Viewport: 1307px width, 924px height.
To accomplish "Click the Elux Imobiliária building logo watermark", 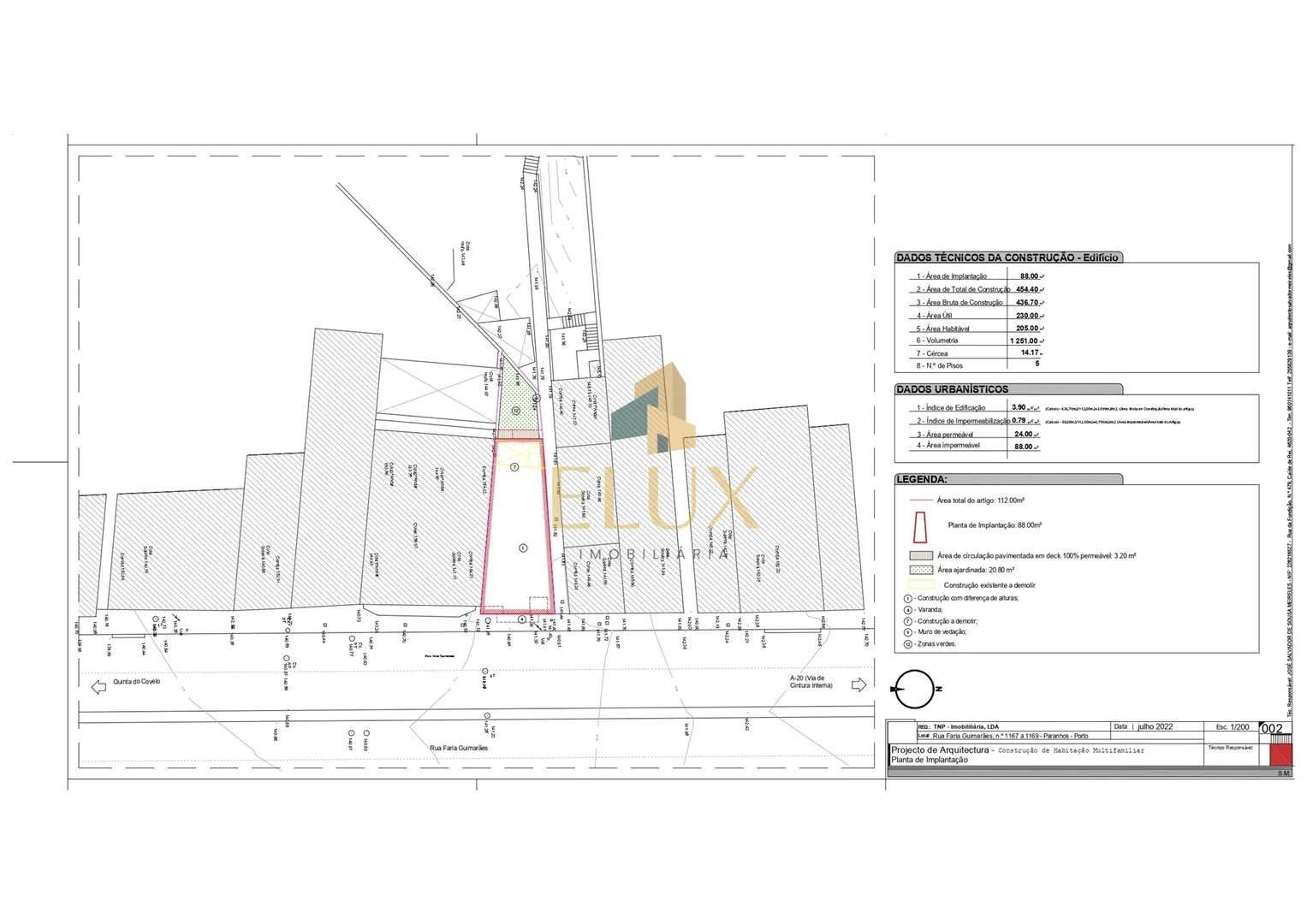I will (x=664, y=408).
